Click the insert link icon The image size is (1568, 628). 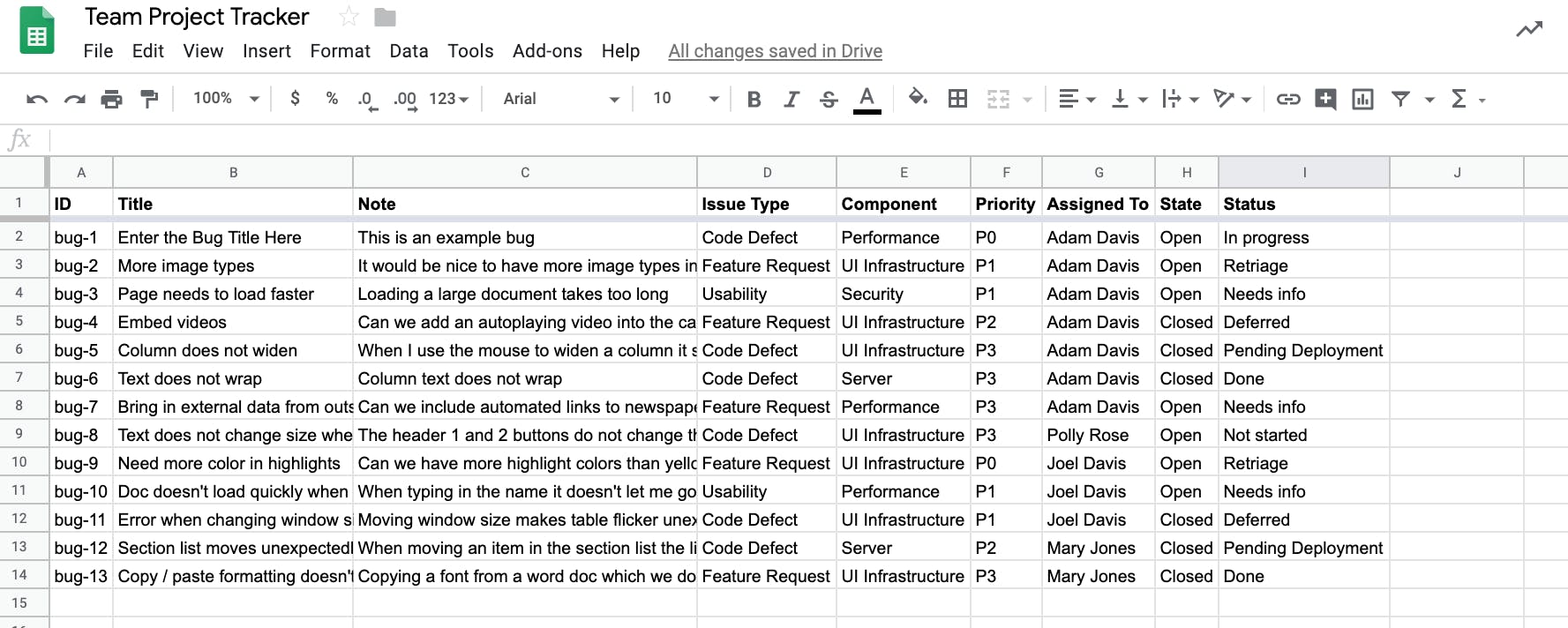tap(1288, 99)
